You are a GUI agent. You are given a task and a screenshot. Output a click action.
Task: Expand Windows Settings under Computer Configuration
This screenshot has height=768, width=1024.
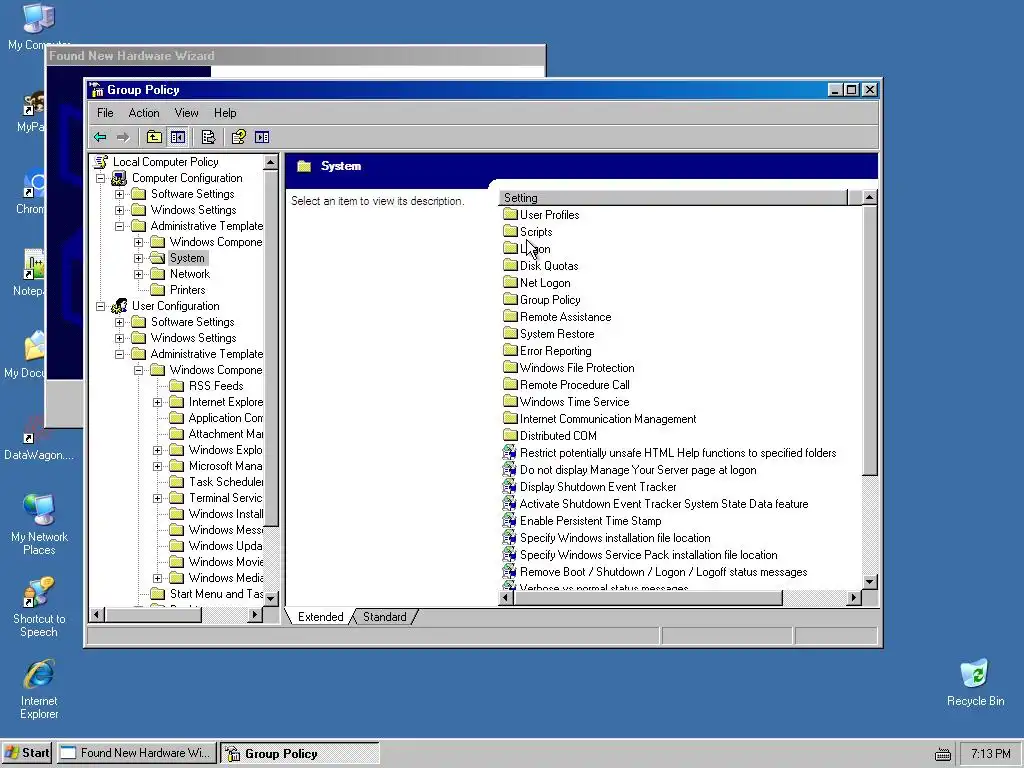[x=120, y=210]
